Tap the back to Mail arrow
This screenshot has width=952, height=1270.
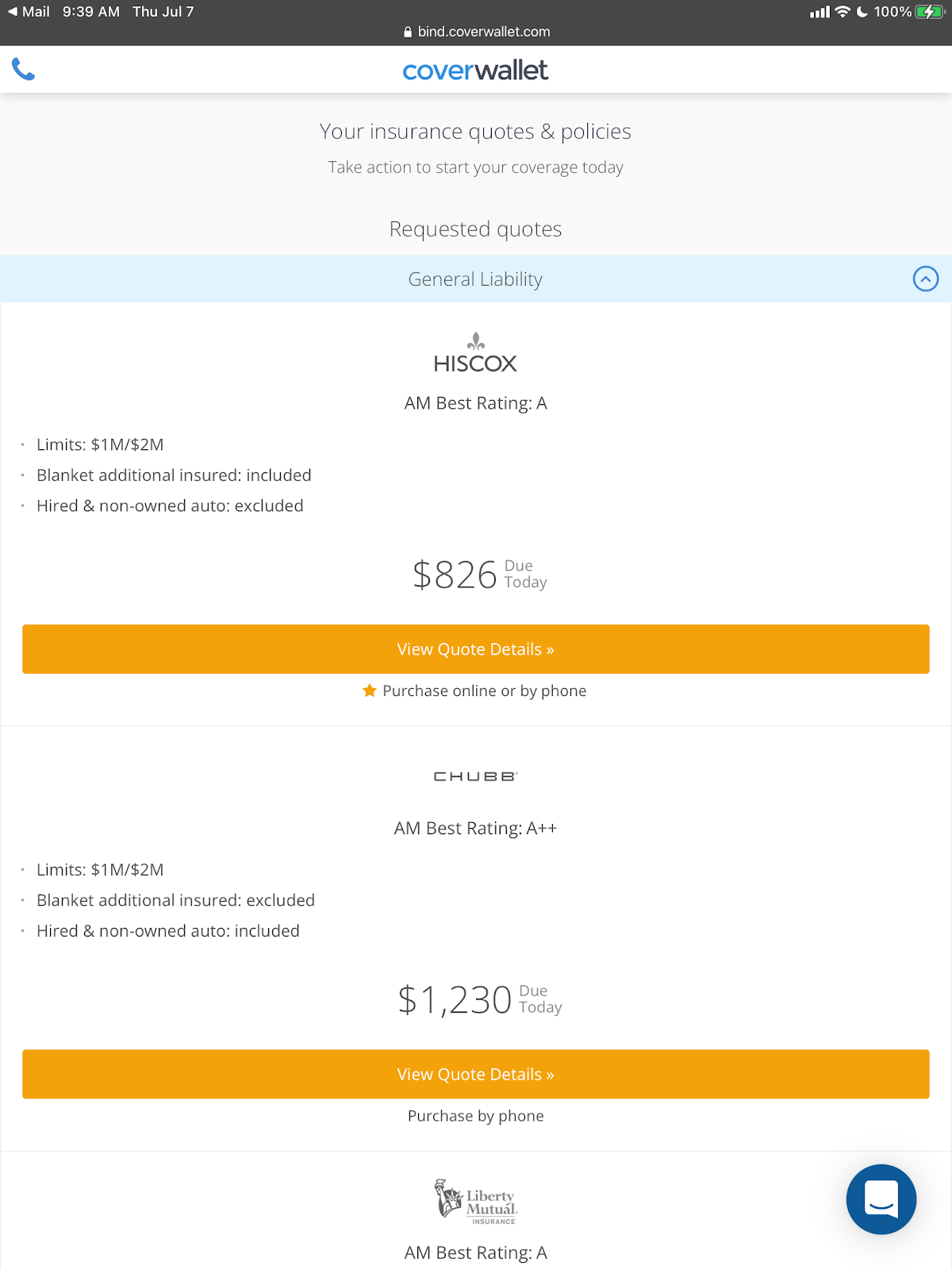coord(12,12)
